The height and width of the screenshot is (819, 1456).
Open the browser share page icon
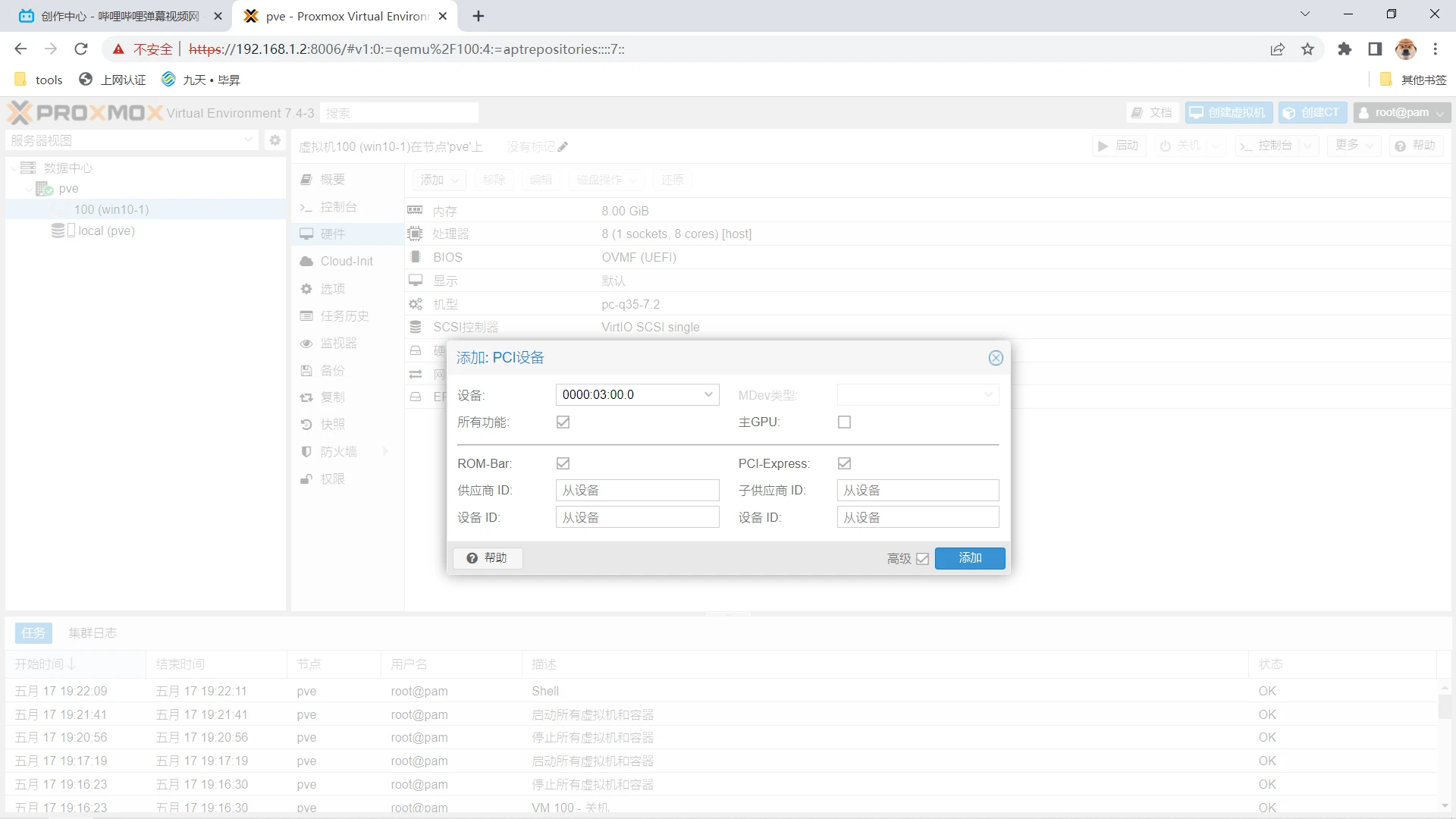point(1278,49)
